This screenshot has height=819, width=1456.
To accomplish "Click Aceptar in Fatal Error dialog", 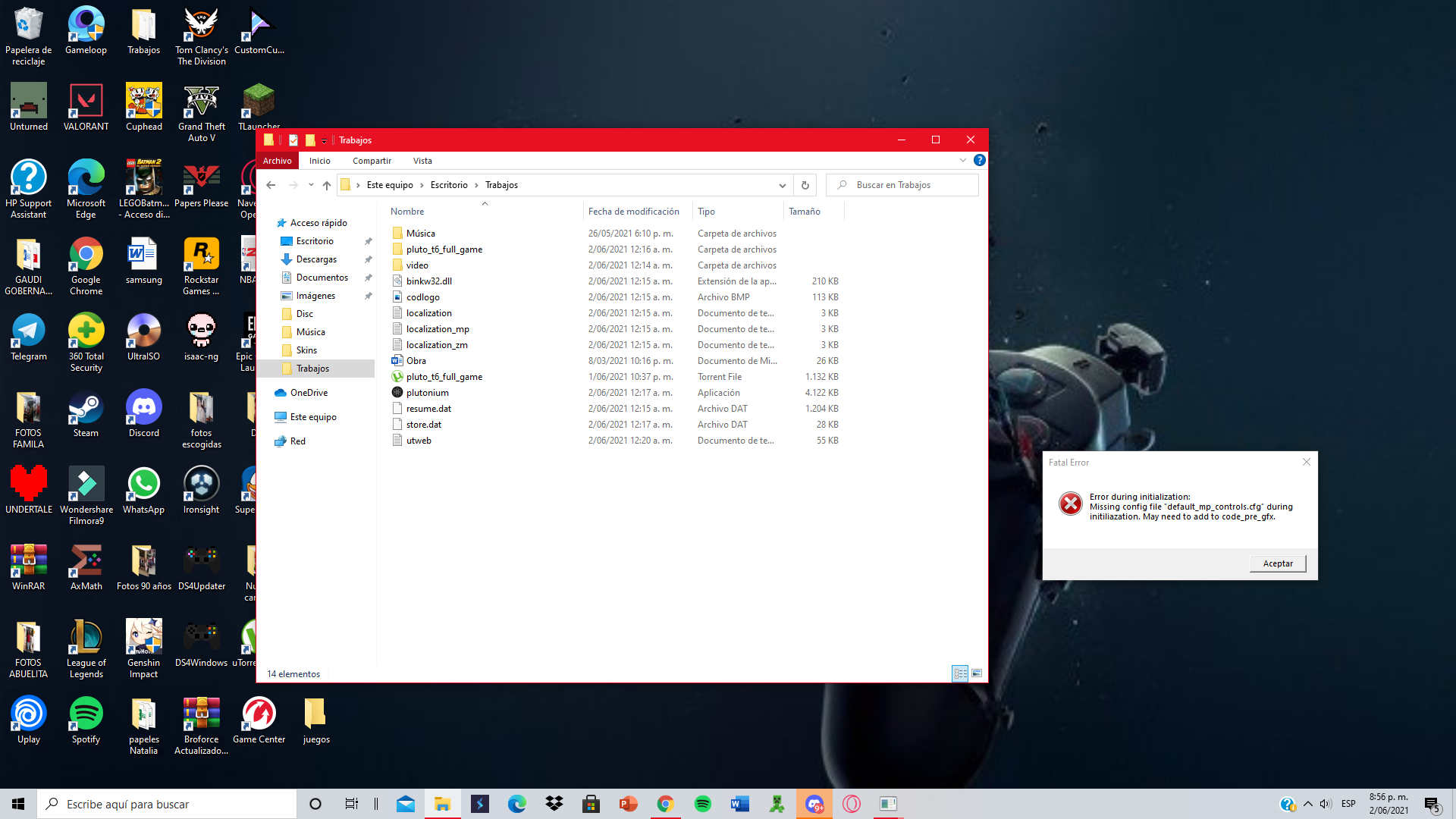I will coord(1278,563).
